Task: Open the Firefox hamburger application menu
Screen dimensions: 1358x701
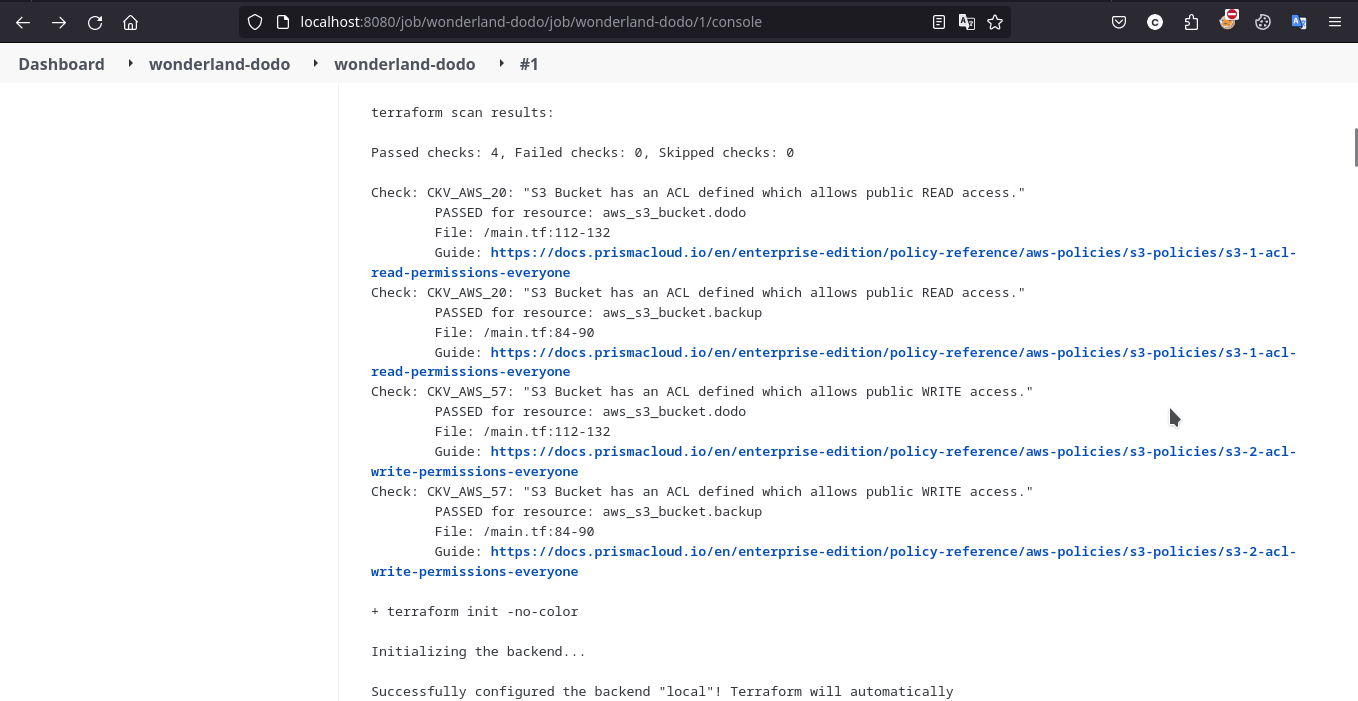Action: coord(1335,22)
